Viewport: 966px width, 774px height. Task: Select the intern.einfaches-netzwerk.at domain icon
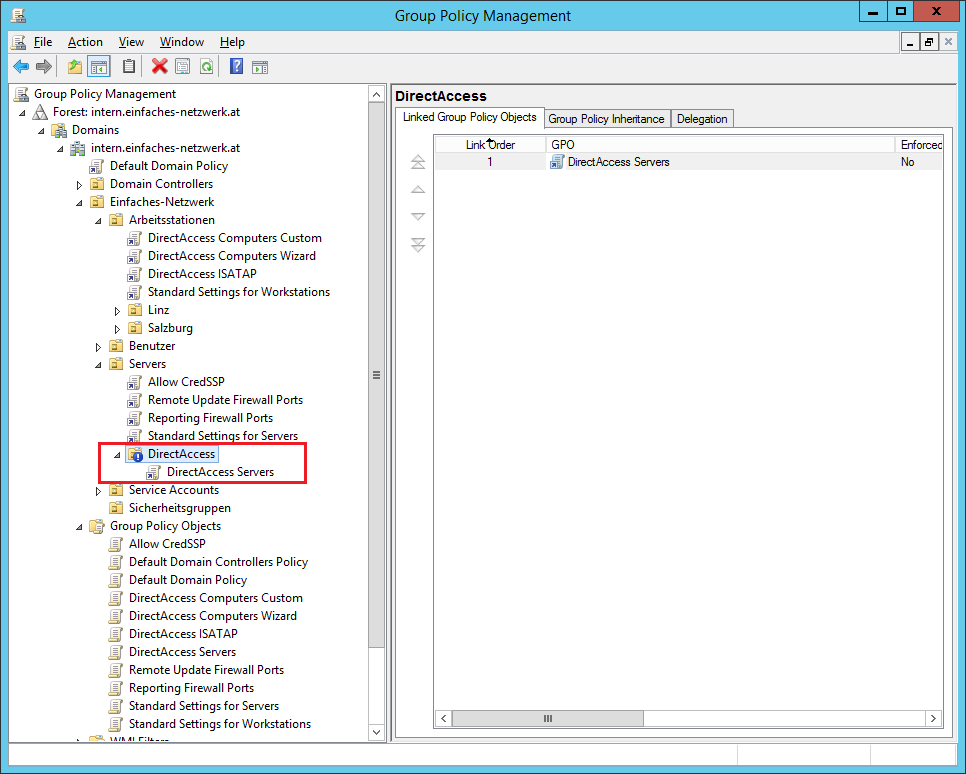[x=78, y=148]
